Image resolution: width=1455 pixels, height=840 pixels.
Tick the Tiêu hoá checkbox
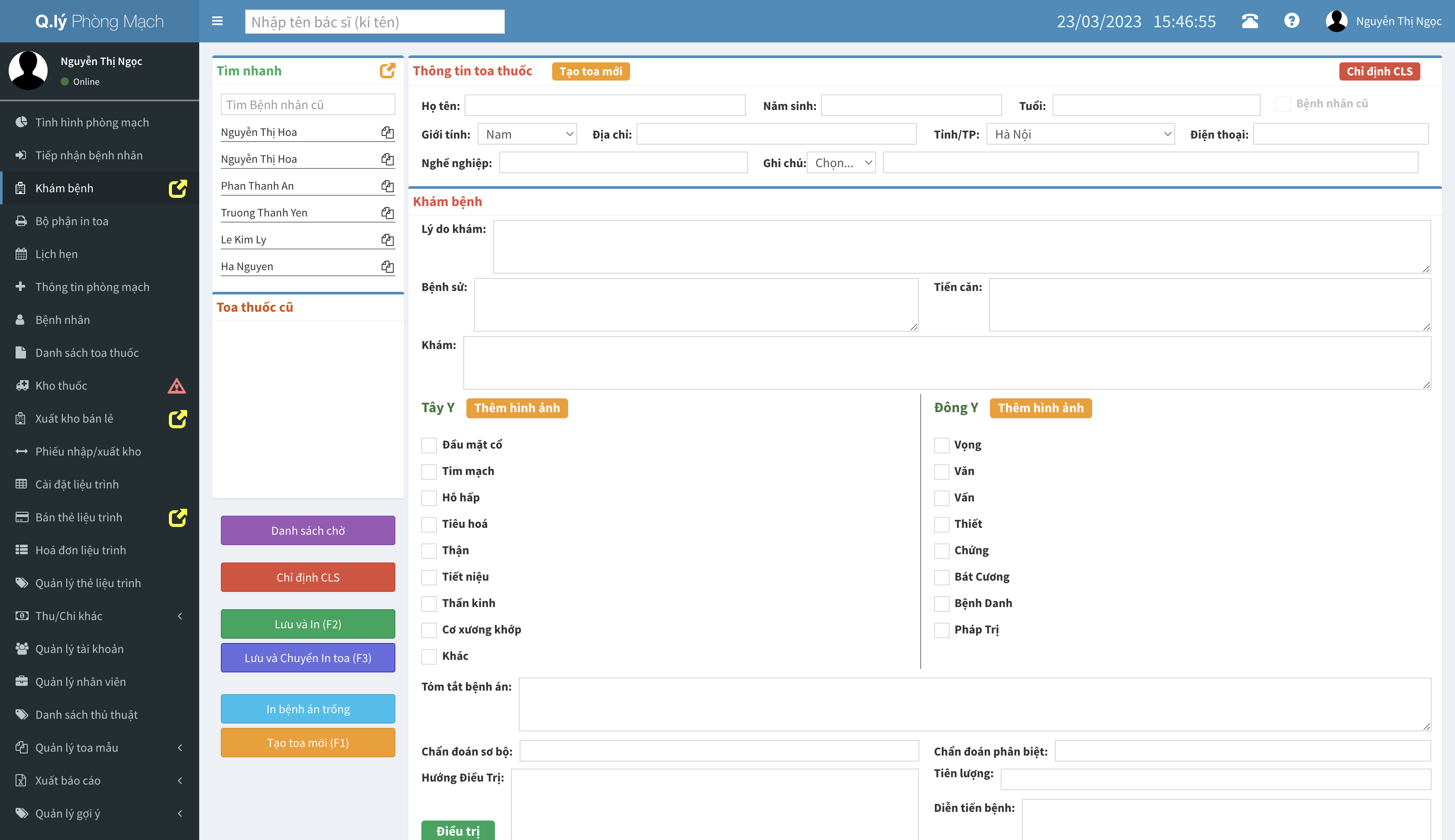pyautogui.click(x=429, y=524)
